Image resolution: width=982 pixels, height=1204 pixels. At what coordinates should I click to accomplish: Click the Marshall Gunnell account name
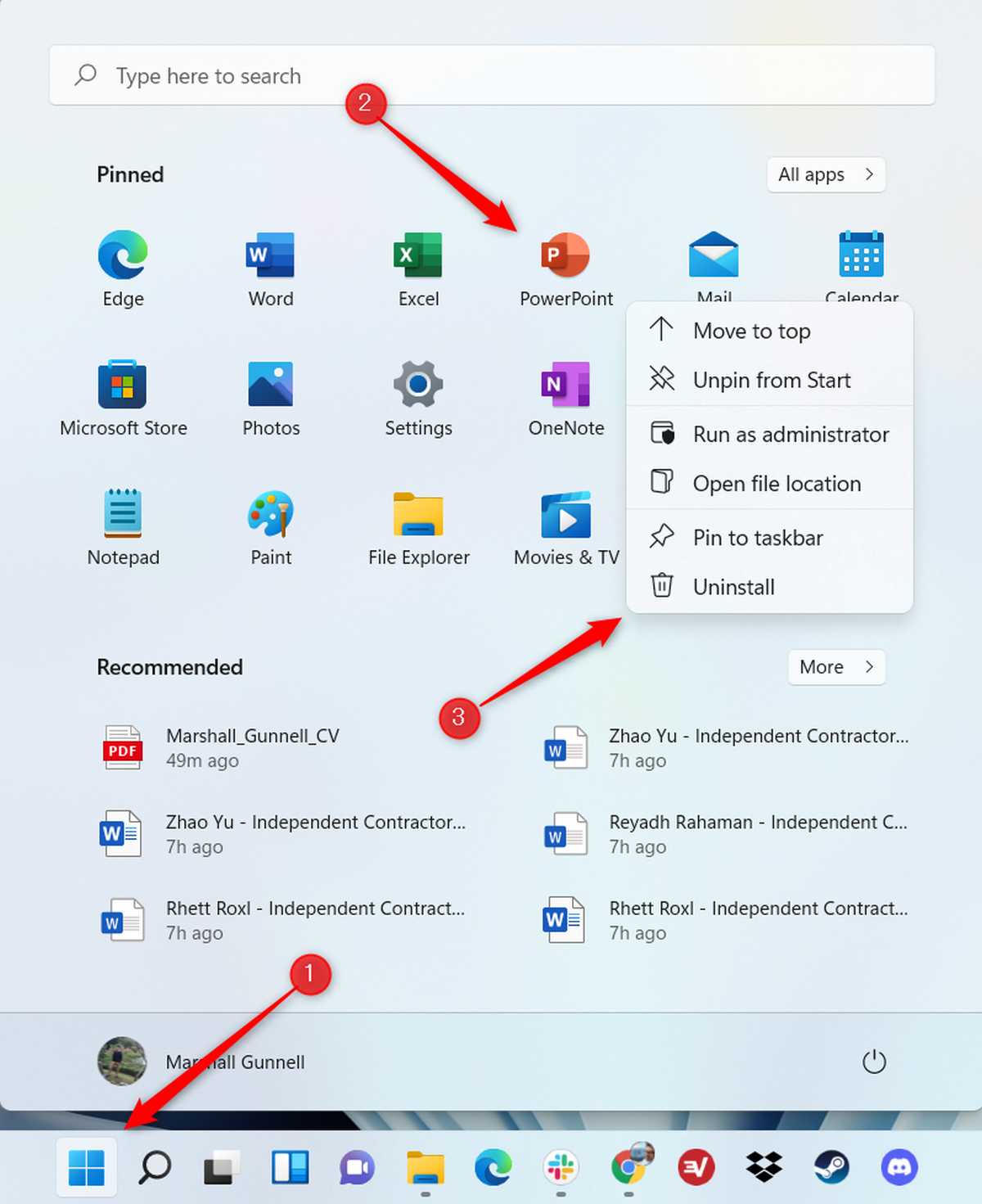[236, 1062]
